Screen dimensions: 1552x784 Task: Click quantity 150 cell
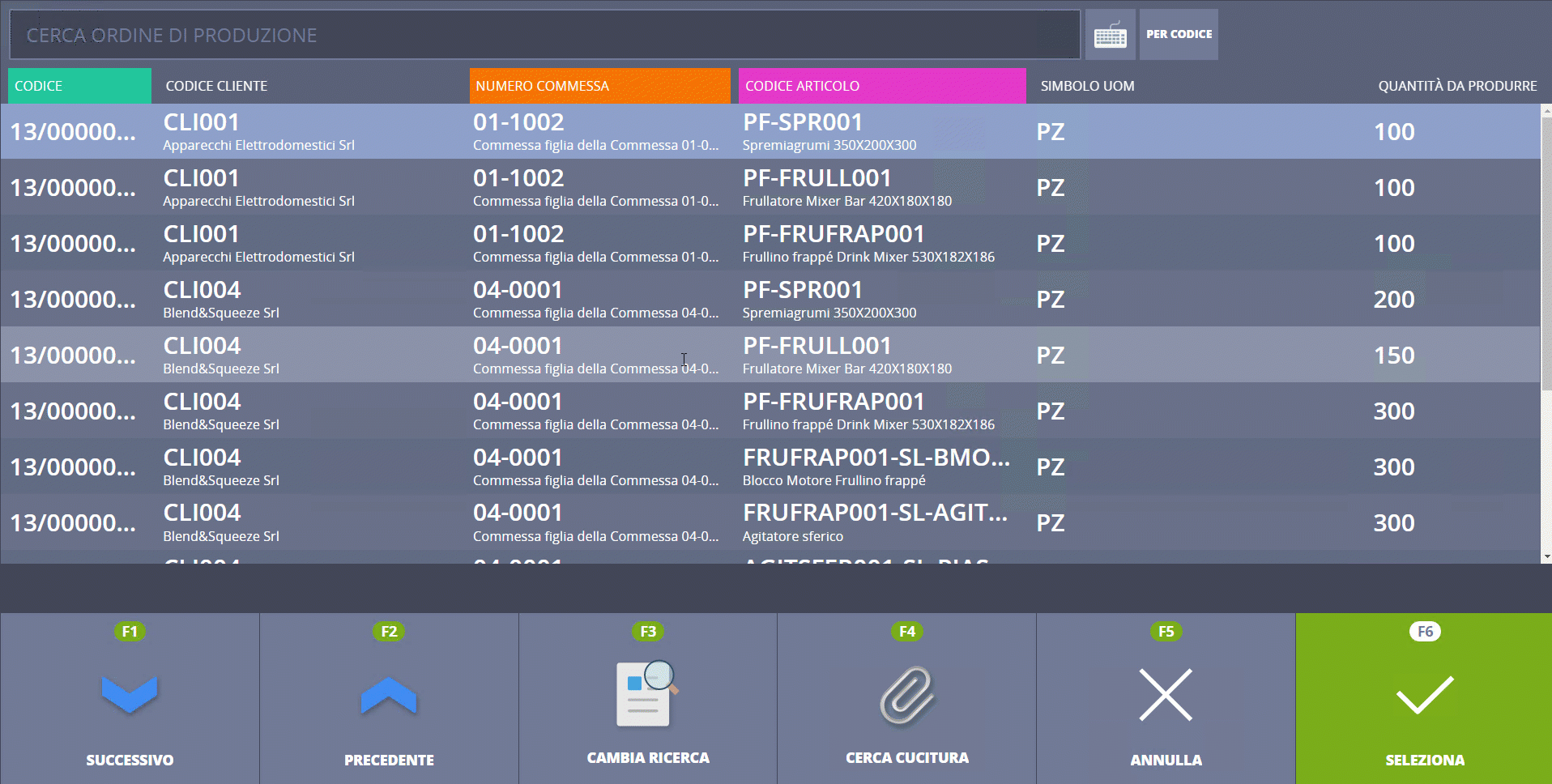click(1394, 356)
